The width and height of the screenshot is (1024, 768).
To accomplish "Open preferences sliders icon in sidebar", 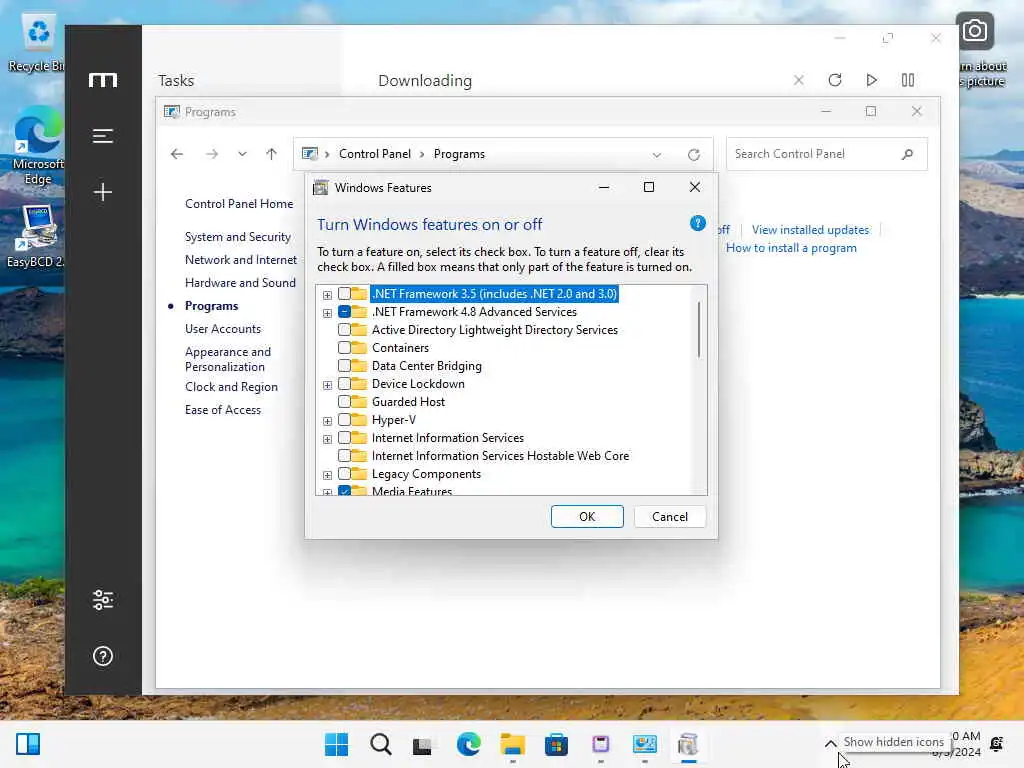I will (x=103, y=600).
